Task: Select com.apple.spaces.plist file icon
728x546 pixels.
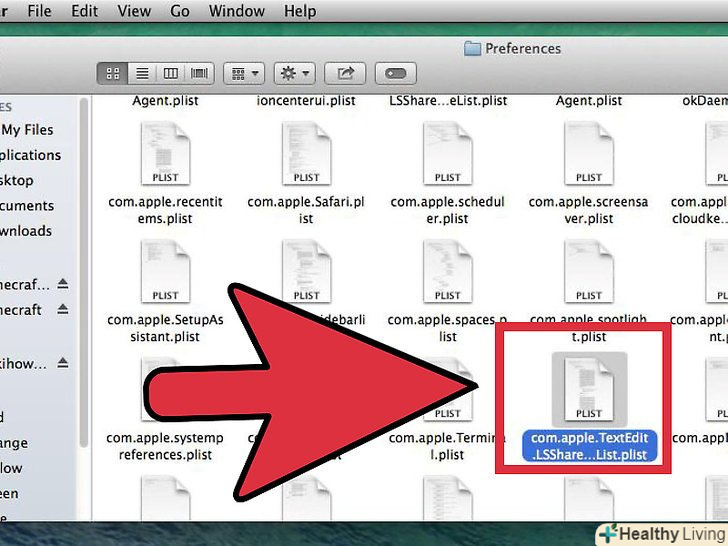Action: pyautogui.click(x=448, y=271)
